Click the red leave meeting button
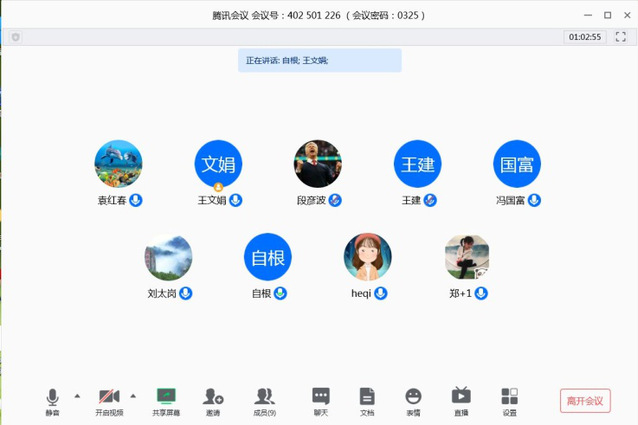The height and width of the screenshot is (425, 638). (585, 401)
